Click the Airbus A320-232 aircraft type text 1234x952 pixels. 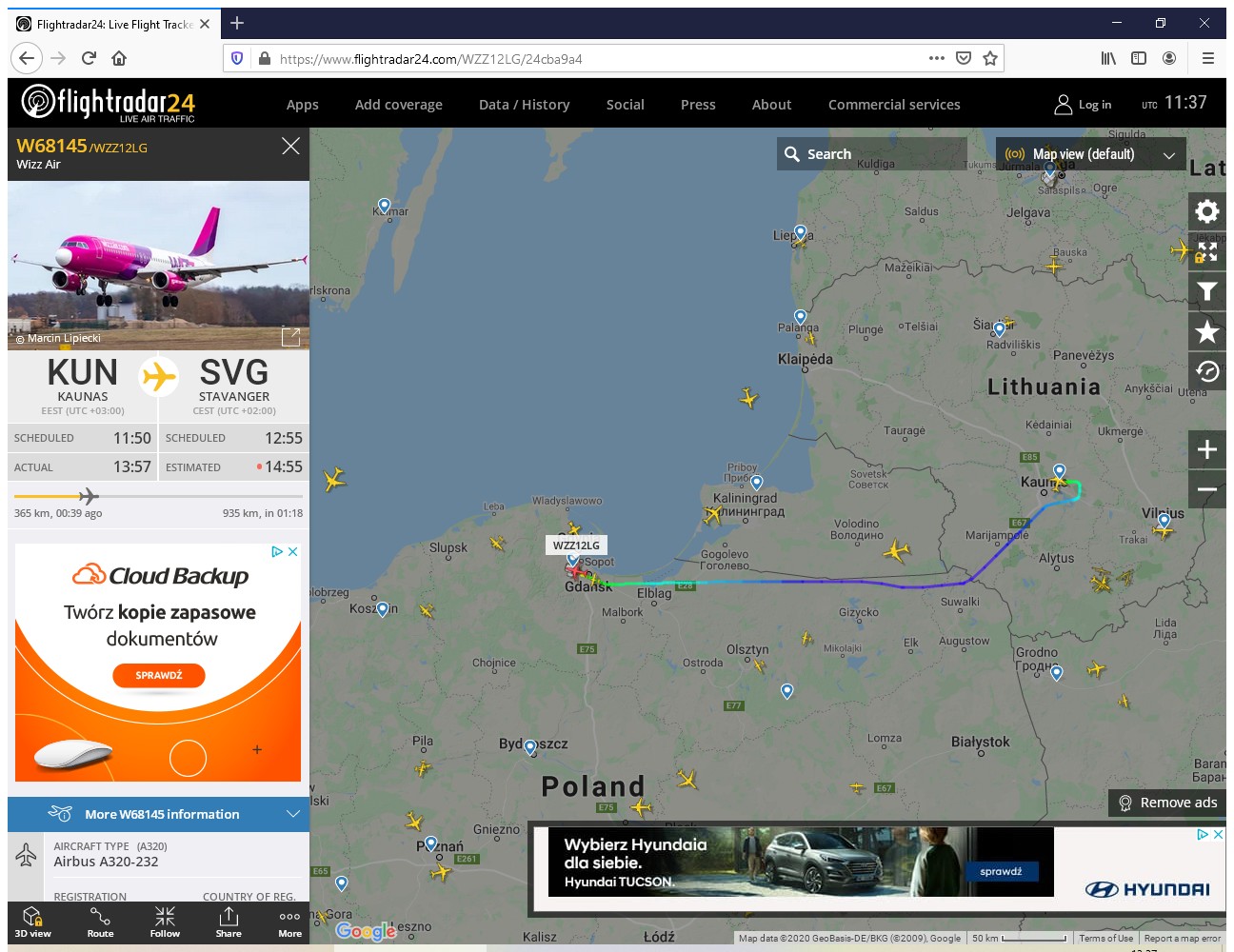tap(106, 862)
